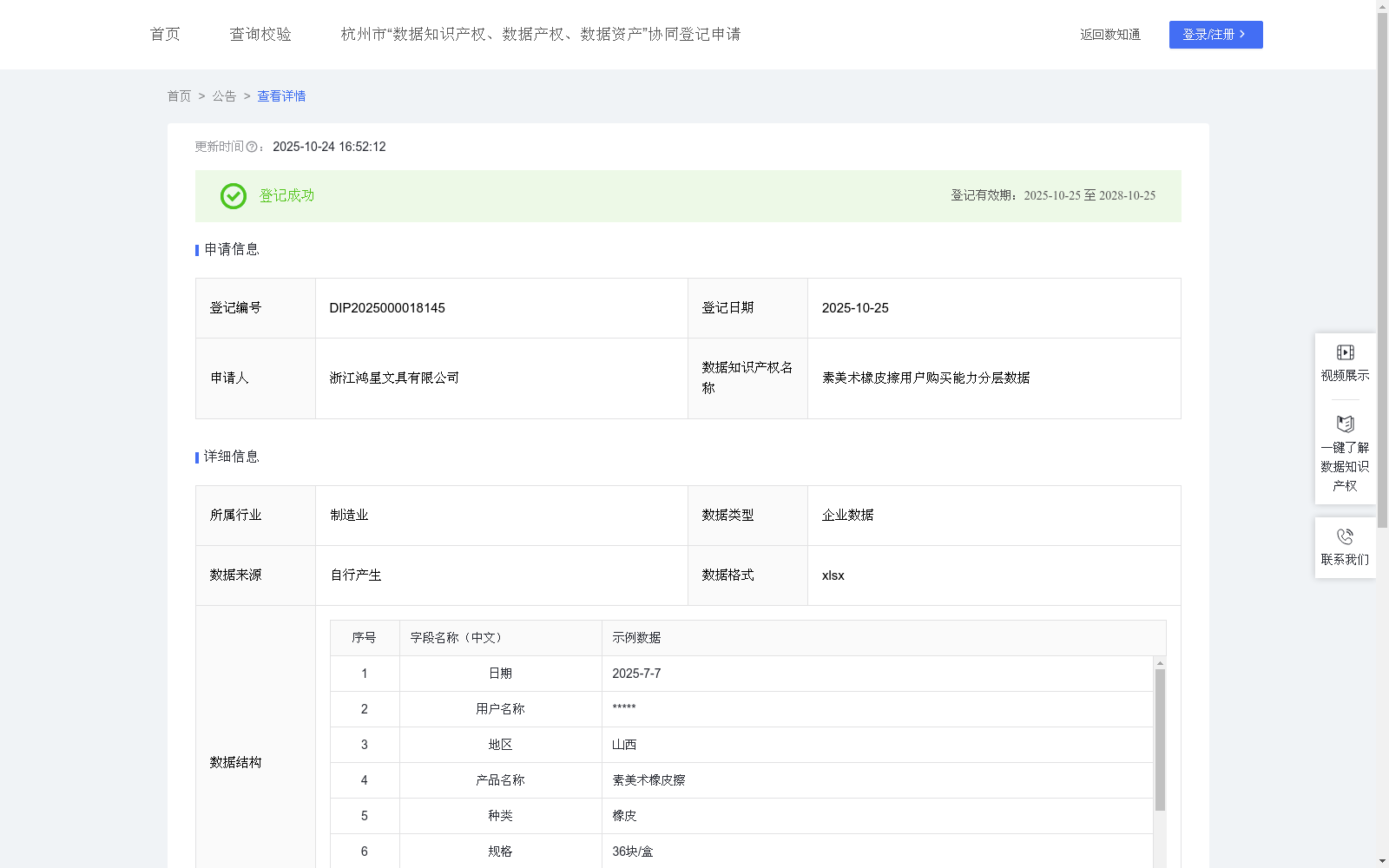Click the 联系我们 label

pos(1345,560)
